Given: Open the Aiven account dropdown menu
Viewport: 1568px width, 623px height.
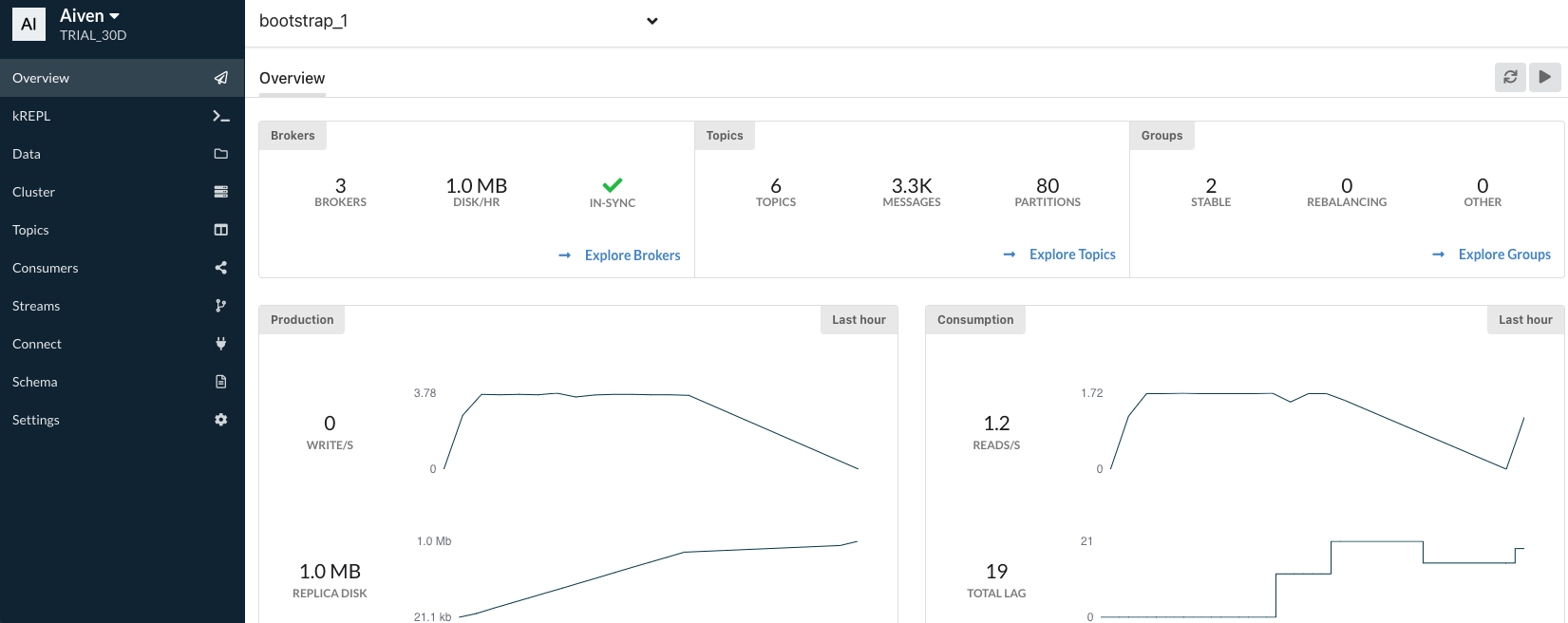Looking at the screenshot, I should [x=90, y=16].
